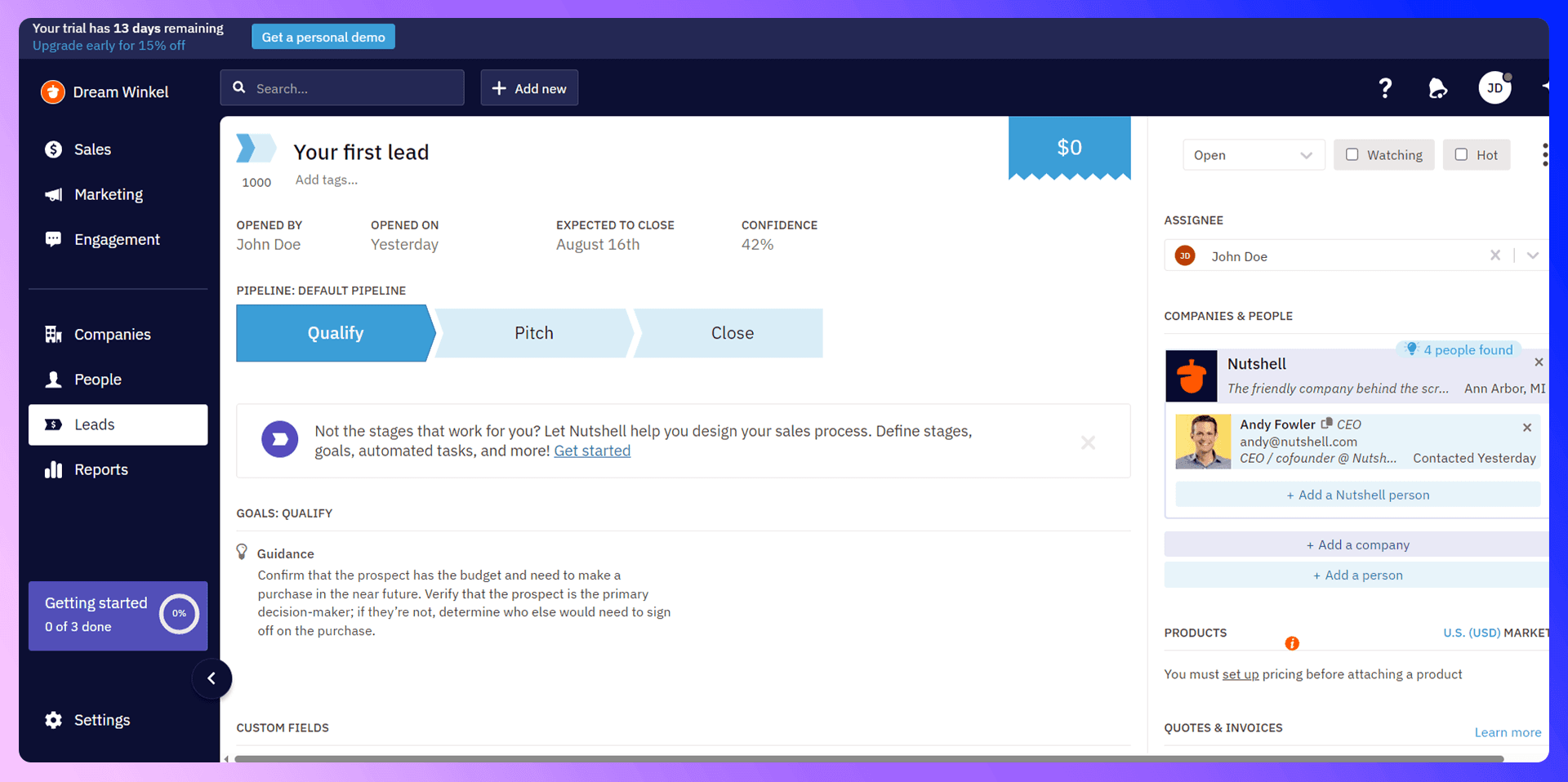
Task: Dismiss the sales process suggestion banner
Action: (1088, 442)
